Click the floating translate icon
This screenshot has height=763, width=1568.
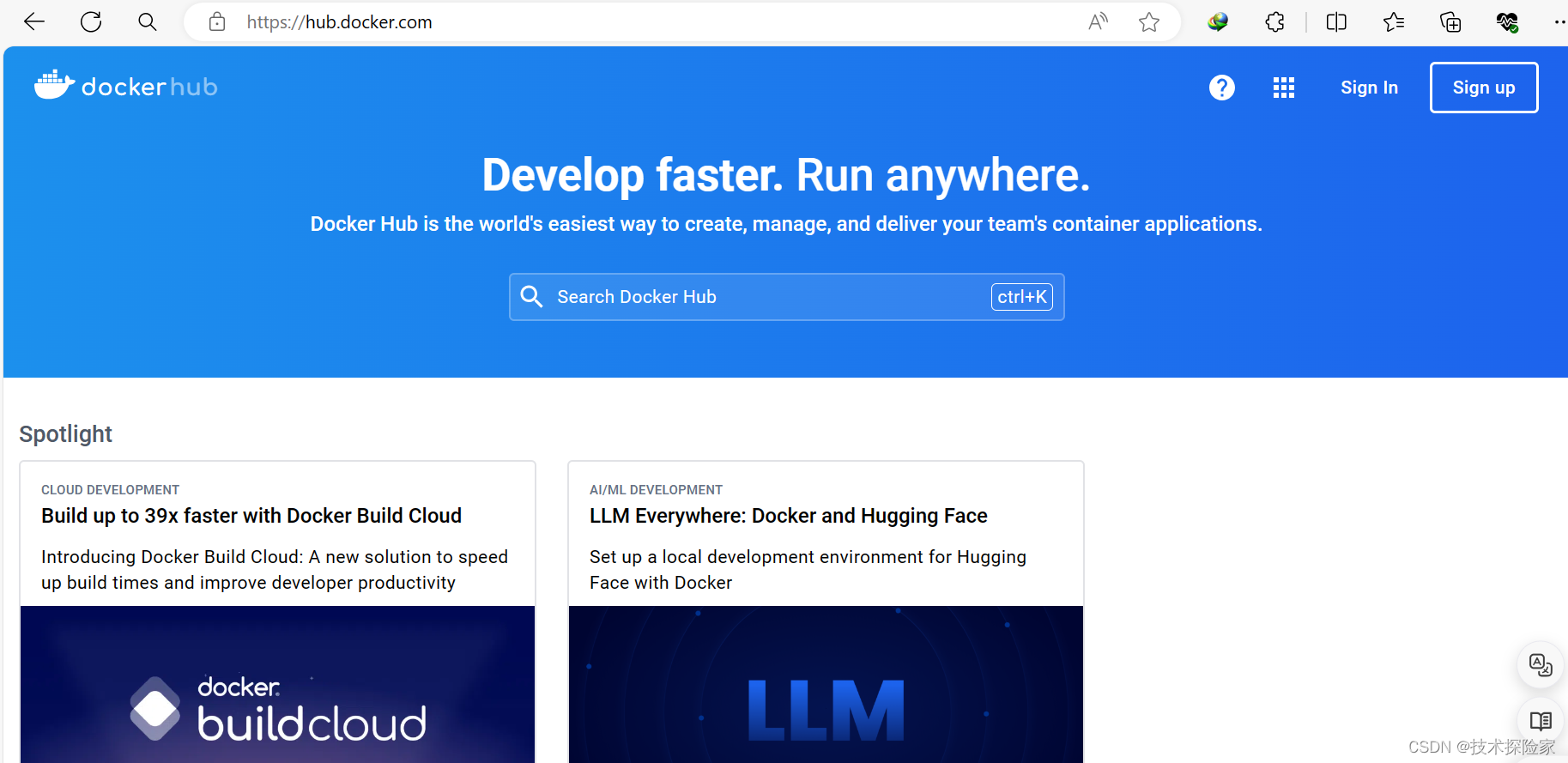tap(1541, 664)
